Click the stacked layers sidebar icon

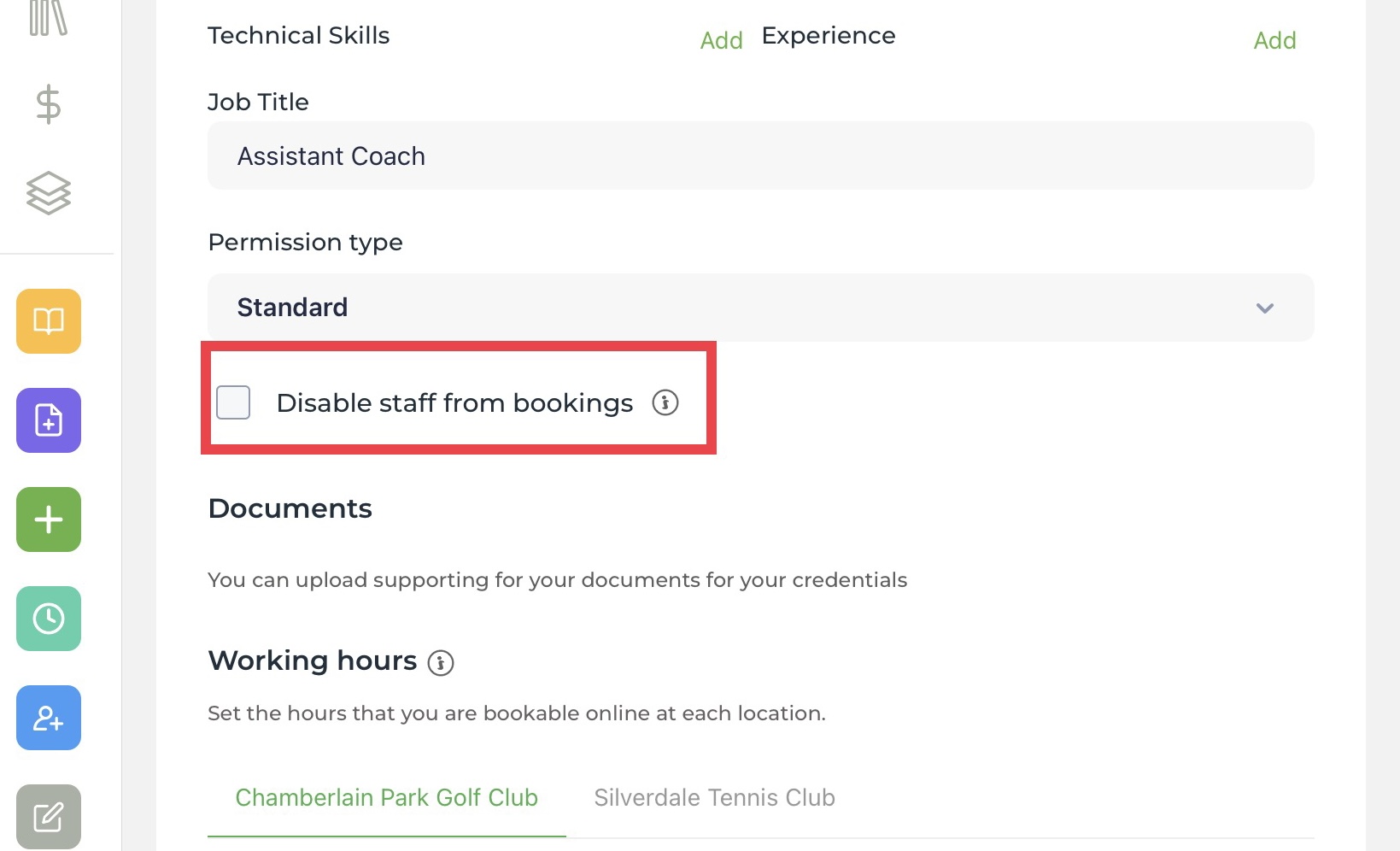(x=49, y=193)
